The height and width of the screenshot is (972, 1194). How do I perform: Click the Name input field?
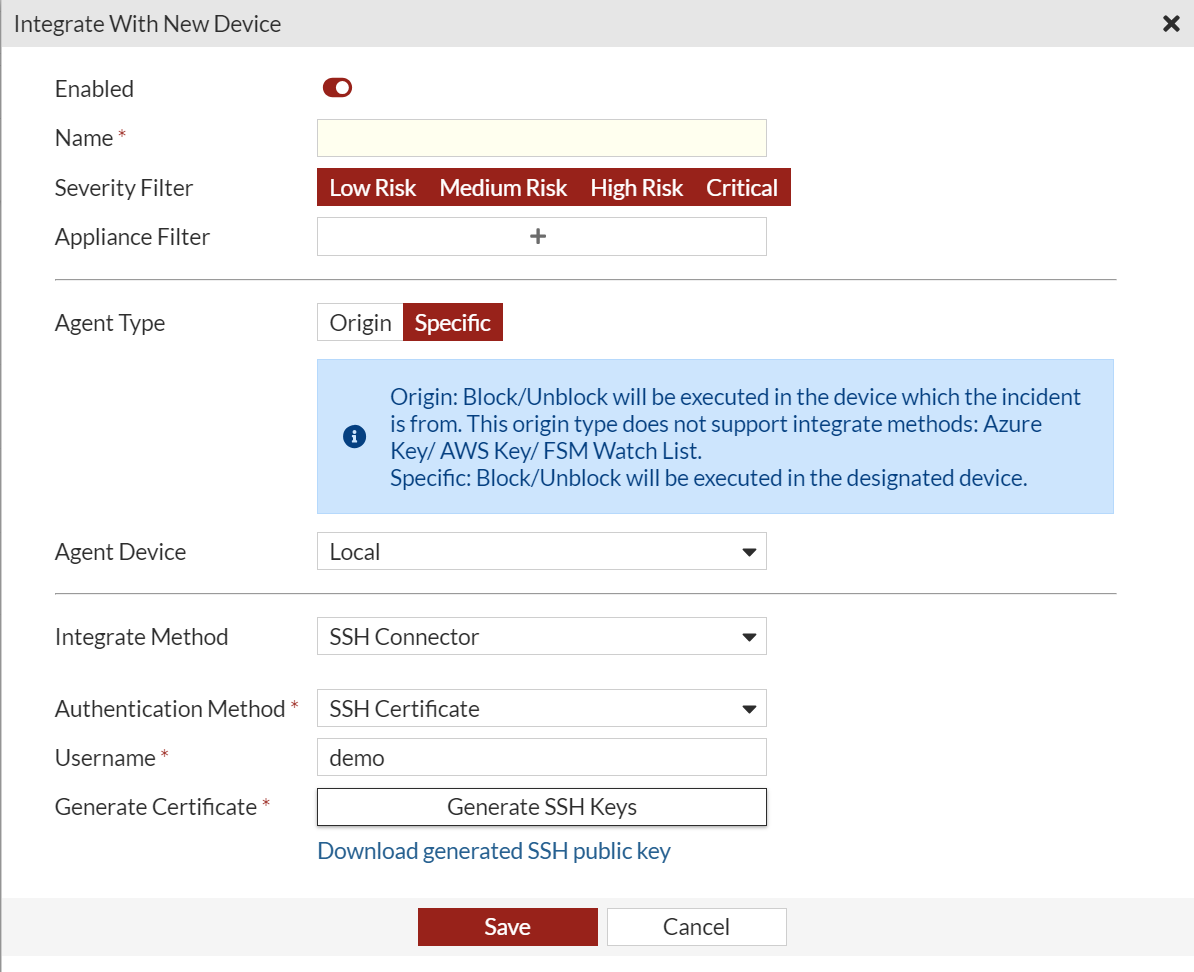click(541, 138)
